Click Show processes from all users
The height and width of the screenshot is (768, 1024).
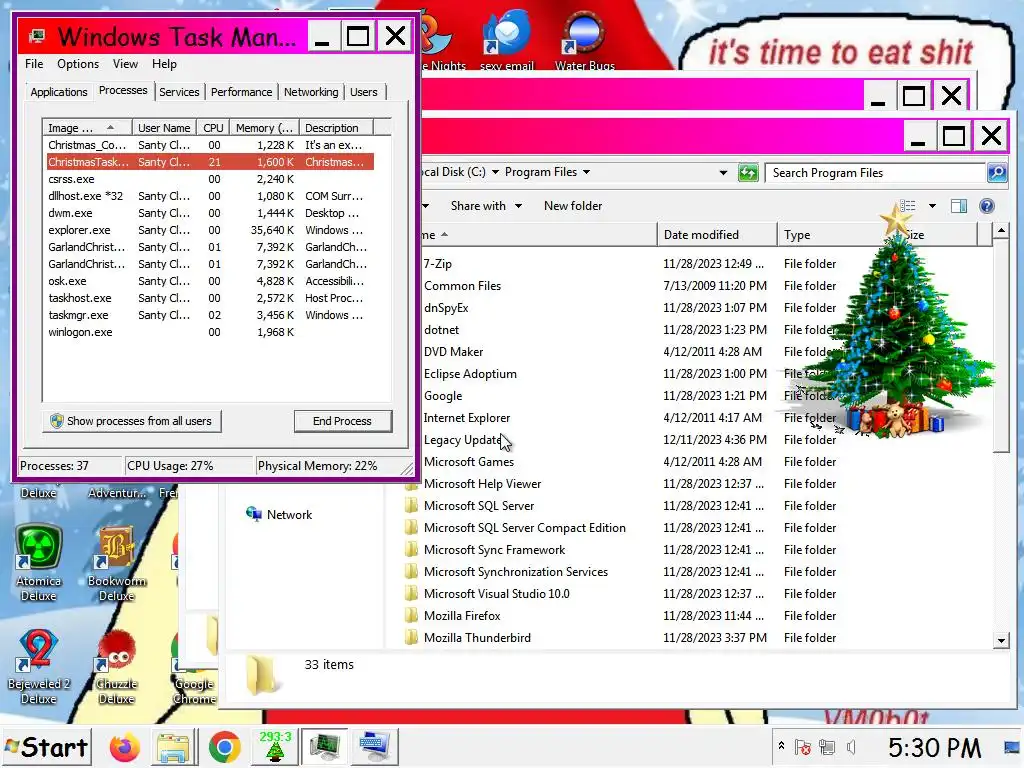tap(132, 421)
